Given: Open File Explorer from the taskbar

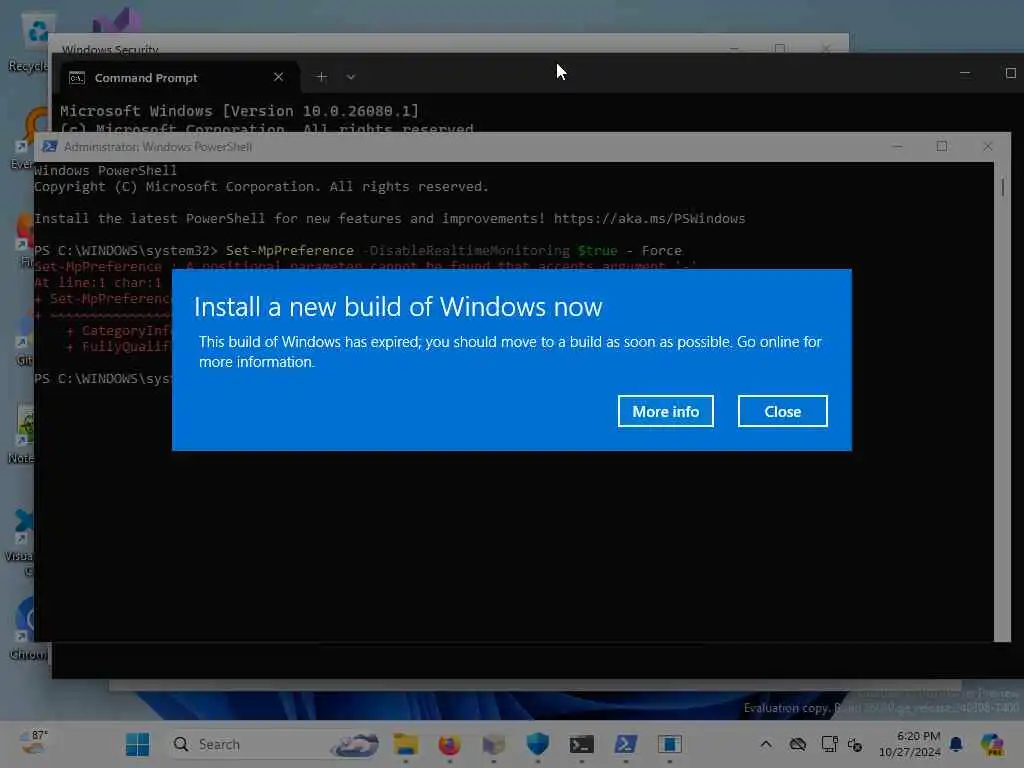Looking at the screenshot, I should tap(406, 744).
